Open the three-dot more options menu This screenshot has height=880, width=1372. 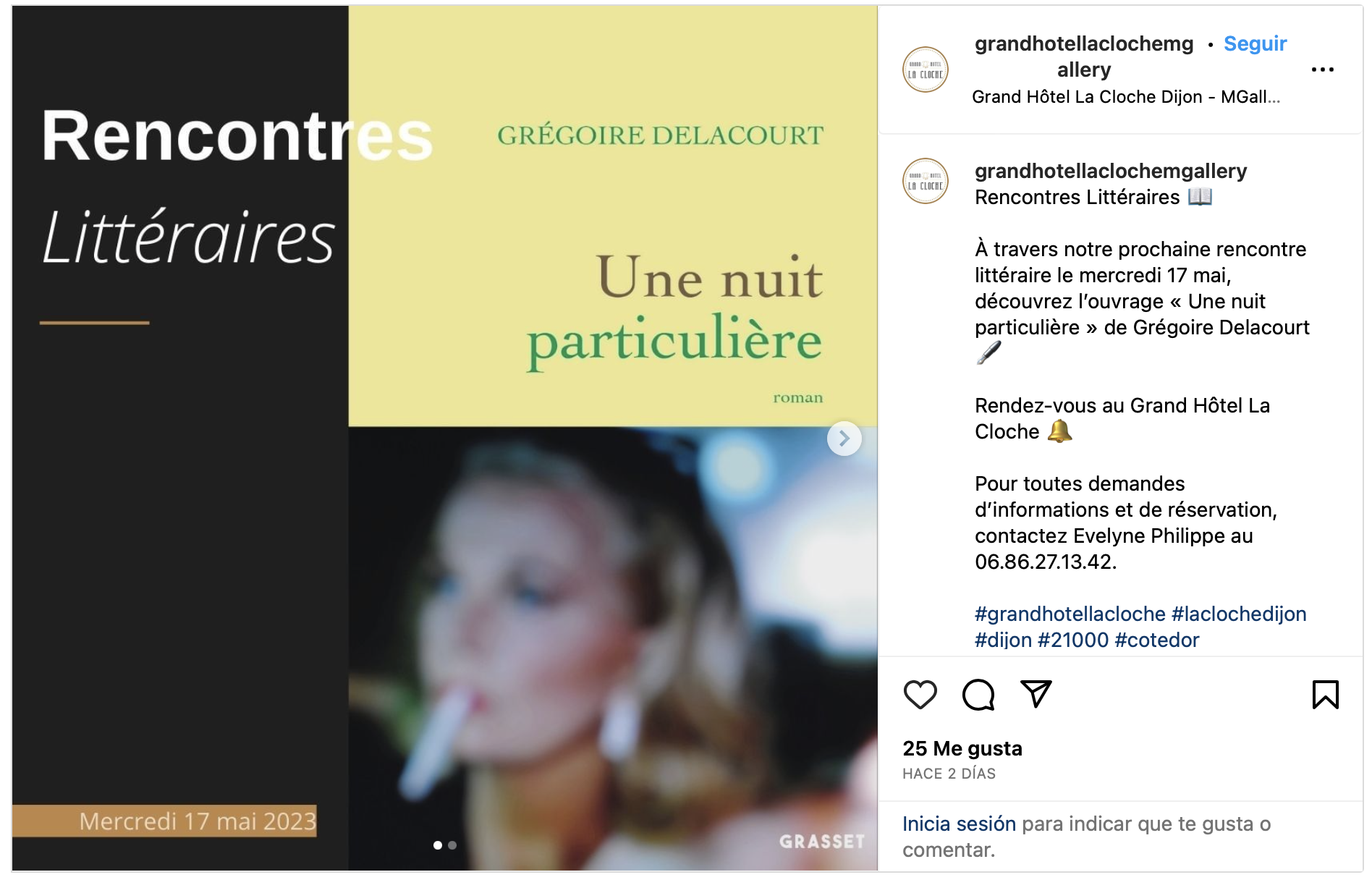coord(1322,69)
